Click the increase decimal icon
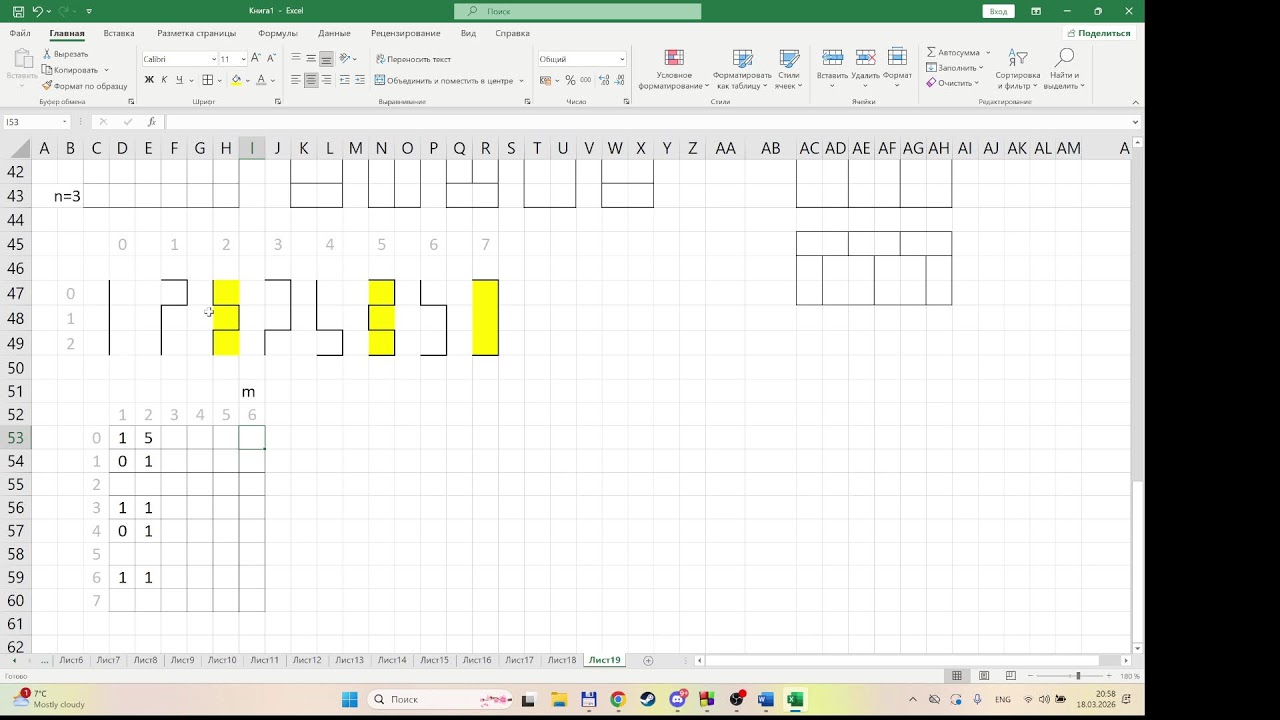1280x720 pixels. pyautogui.click(x=602, y=80)
